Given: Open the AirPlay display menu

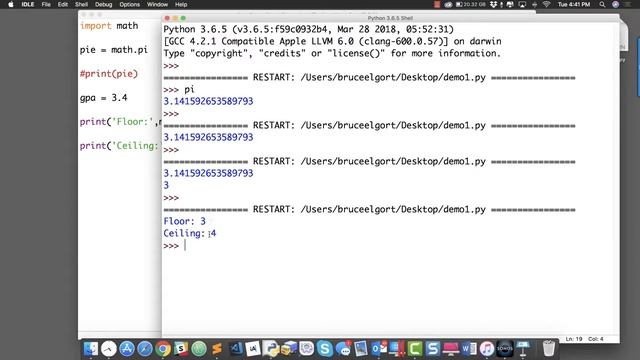Looking at the screenshot, I should click(522, 4).
